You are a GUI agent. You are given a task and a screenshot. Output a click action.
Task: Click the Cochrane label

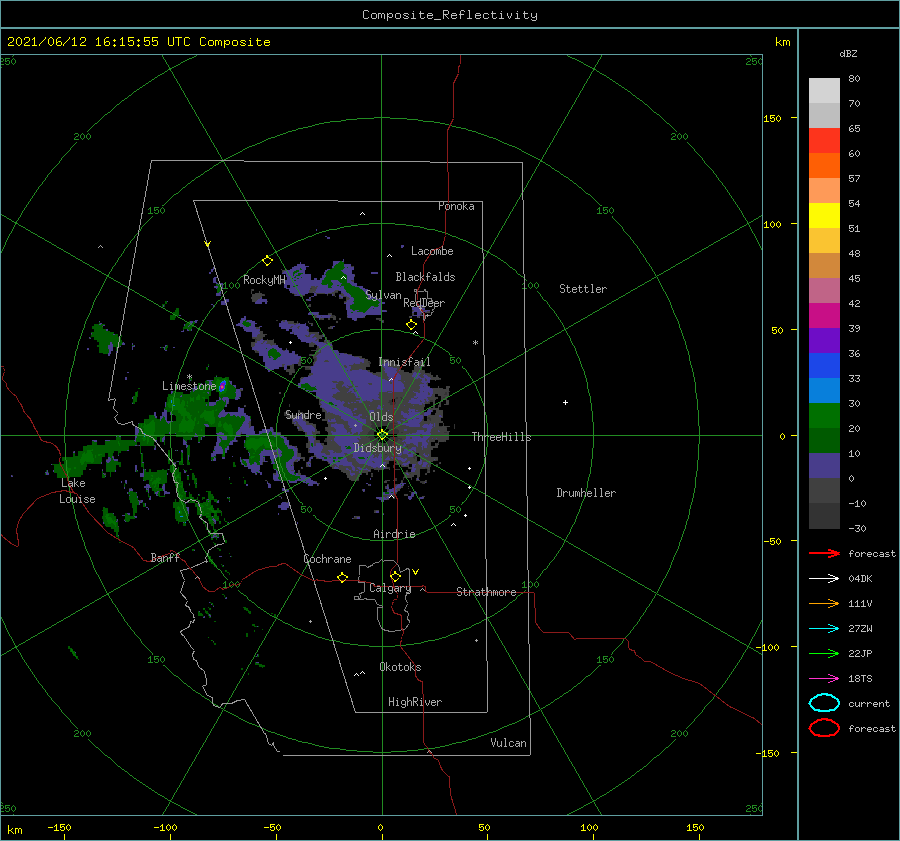[x=327, y=559]
